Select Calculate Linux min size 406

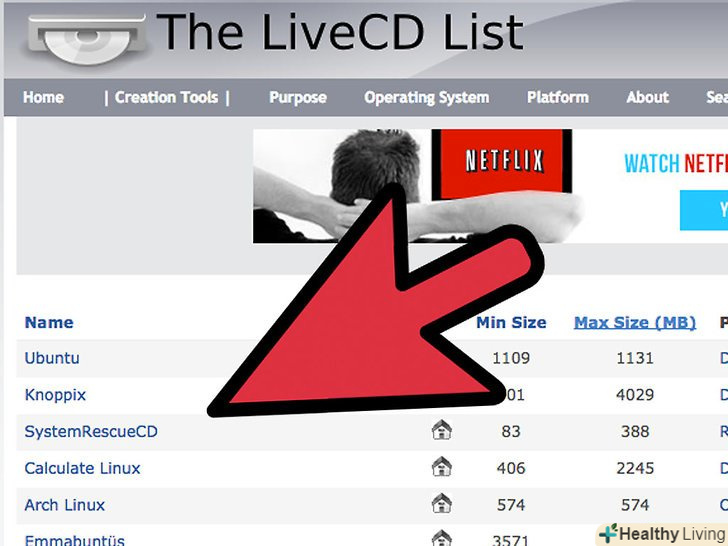click(511, 468)
